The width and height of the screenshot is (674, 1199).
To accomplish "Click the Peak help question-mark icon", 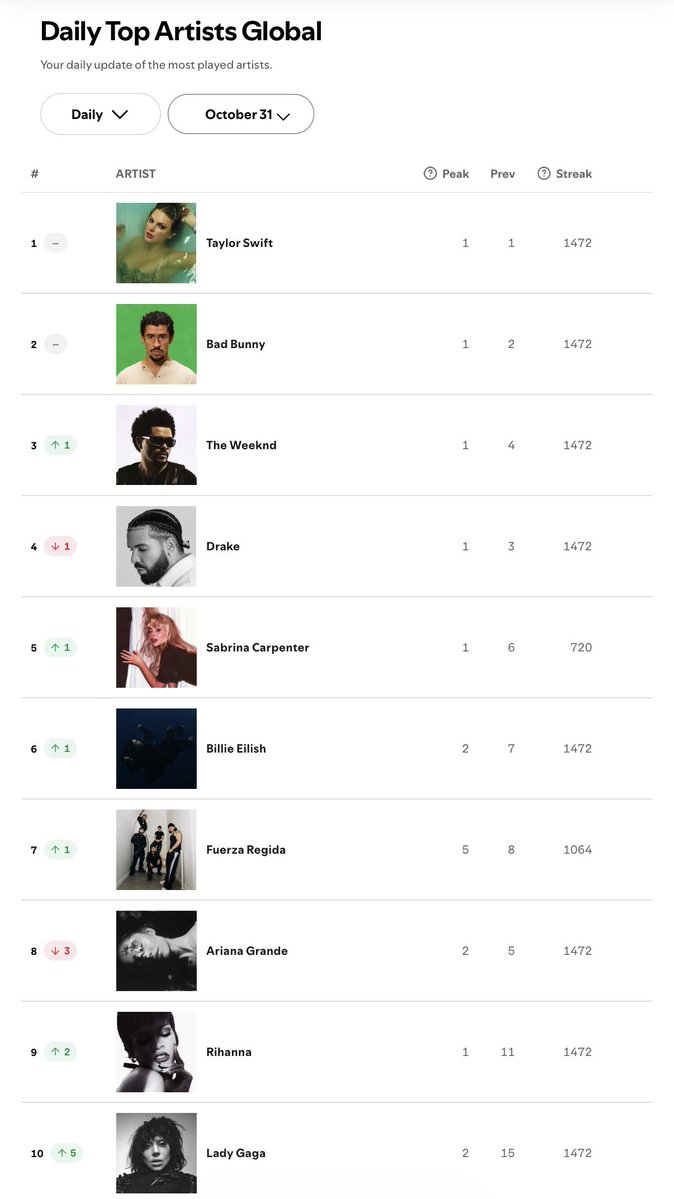I will coord(430,174).
